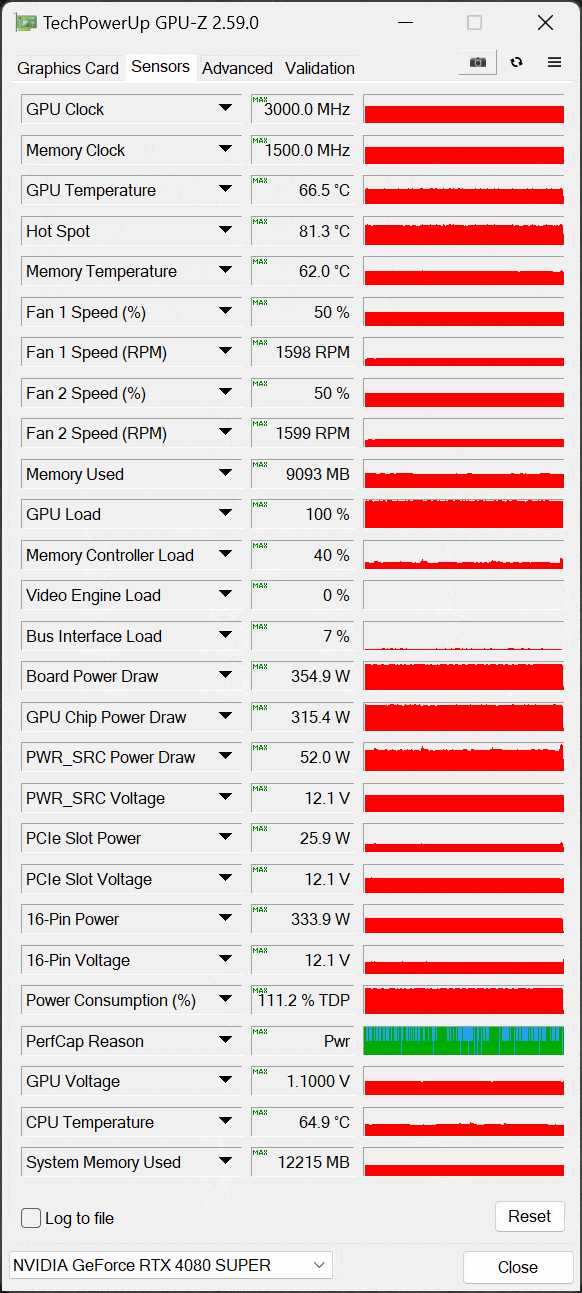Click the PerfCap Reason colored graph
This screenshot has height=1293, width=582.
coord(464,1041)
